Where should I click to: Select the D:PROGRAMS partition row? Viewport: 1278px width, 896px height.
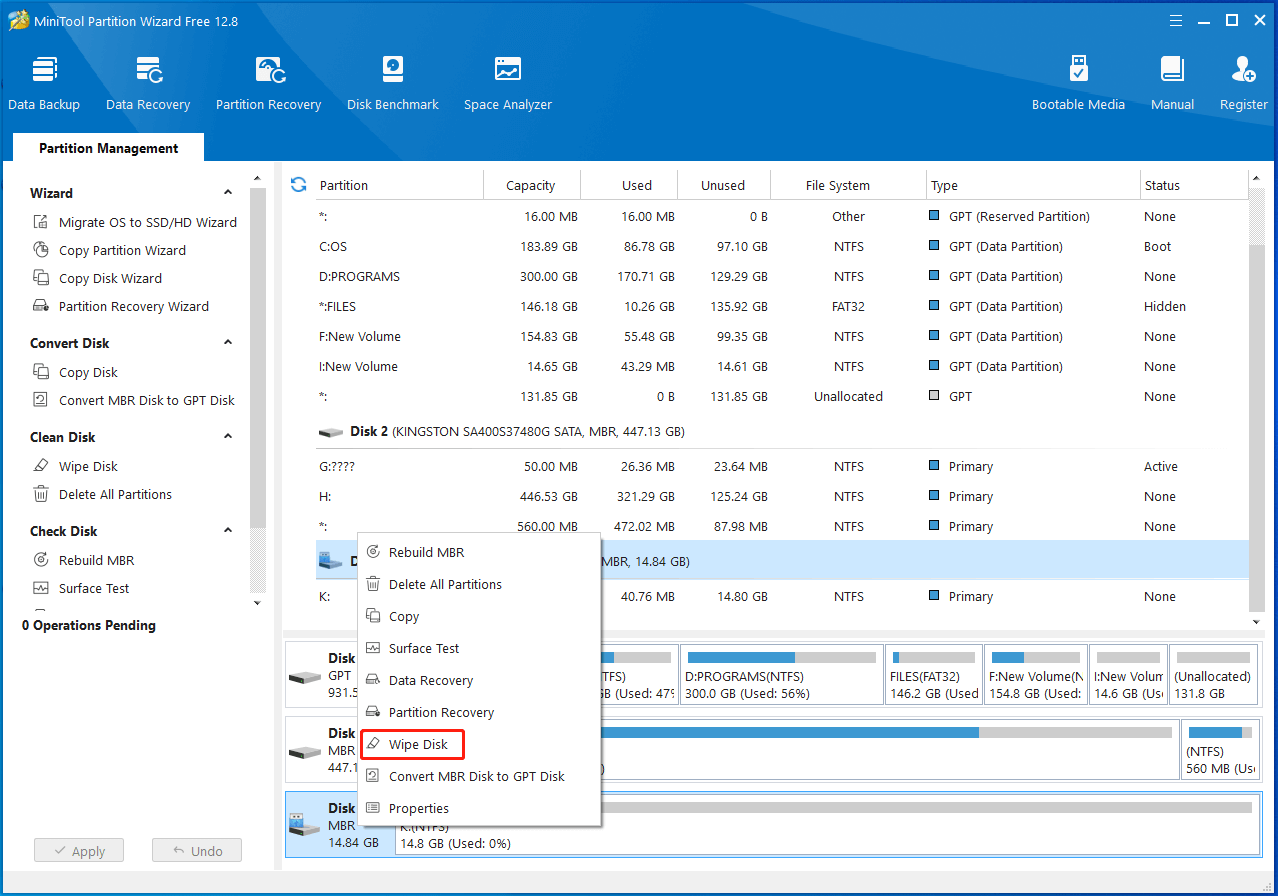781,276
